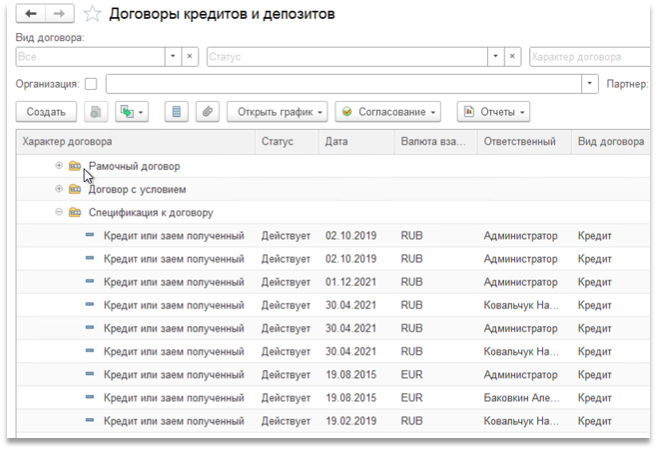Image resolution: width=657 pixels, height=451 pixels.
Task: Open the create-based-on icon dropdown
Action: point(132,112)
